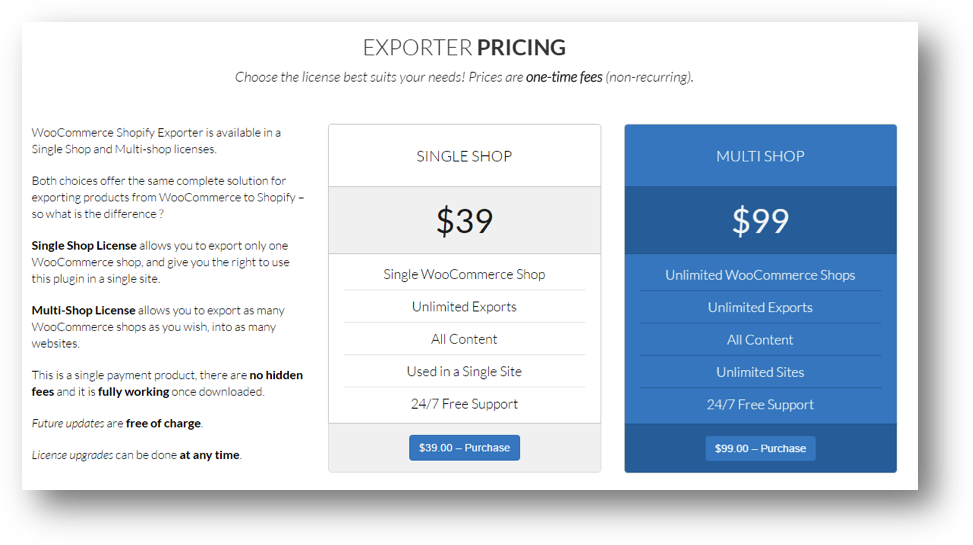Click the $39 price in Single Shop card
The height and width of the screenshot is (545, 973).
click(x=464, y=221)
